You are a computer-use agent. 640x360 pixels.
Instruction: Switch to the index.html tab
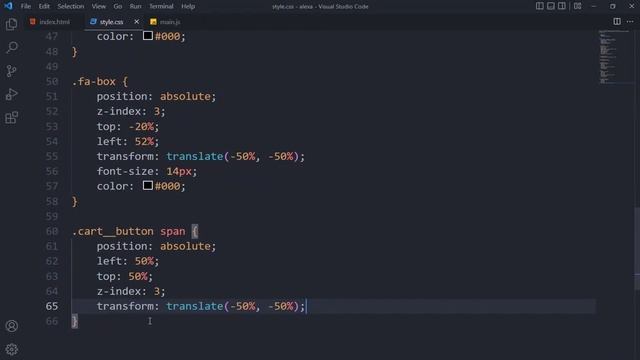50,22
